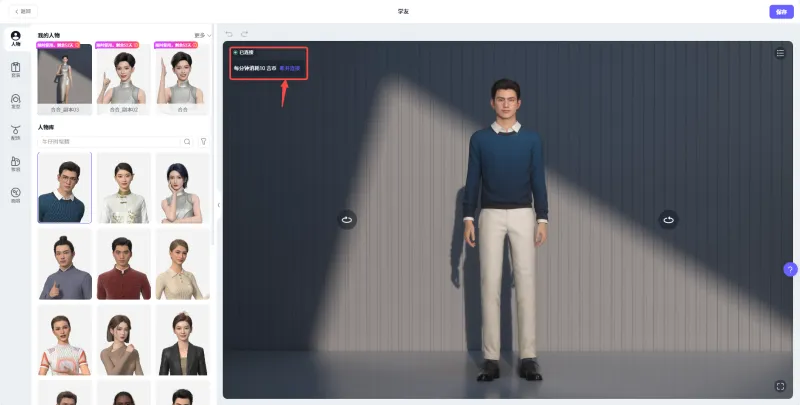Click the redo arrow icon

tap(244, 34)
